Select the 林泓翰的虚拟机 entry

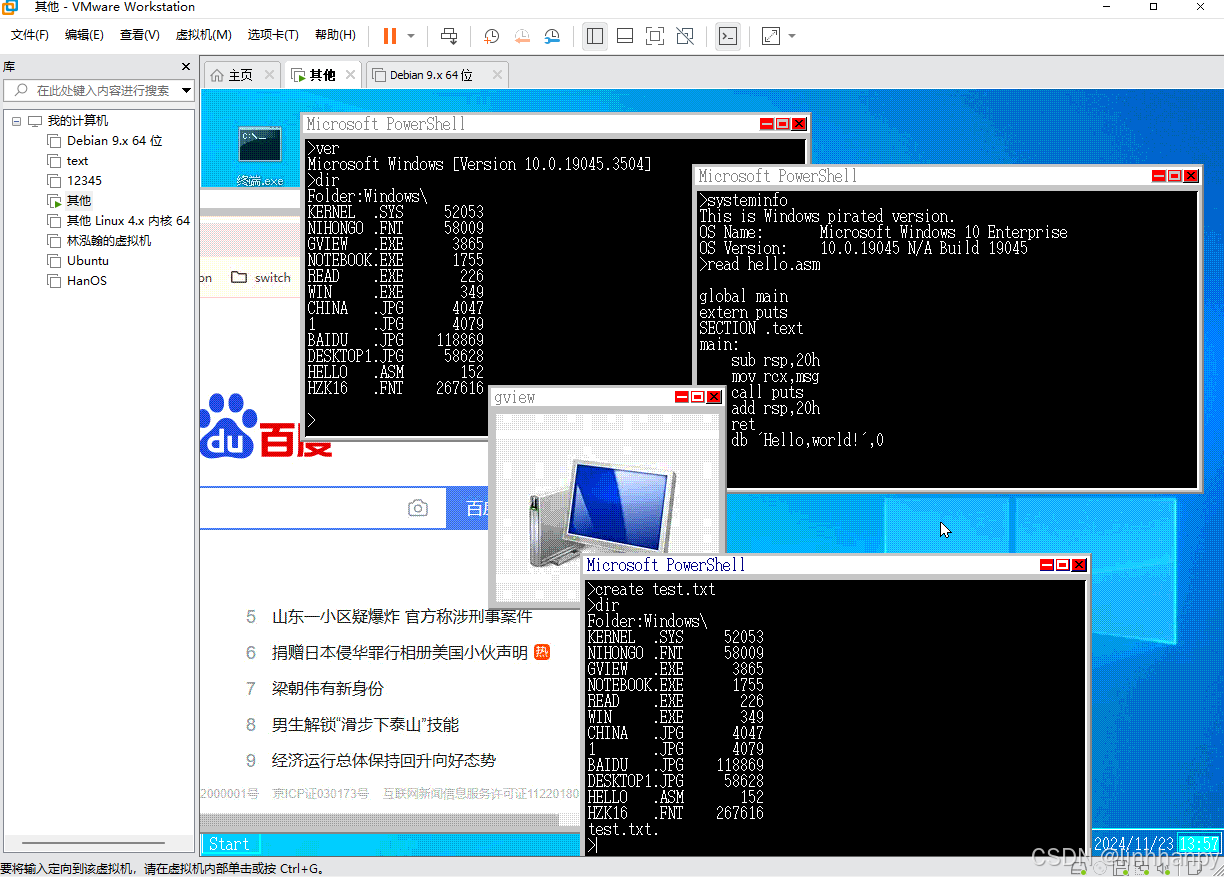109,241
